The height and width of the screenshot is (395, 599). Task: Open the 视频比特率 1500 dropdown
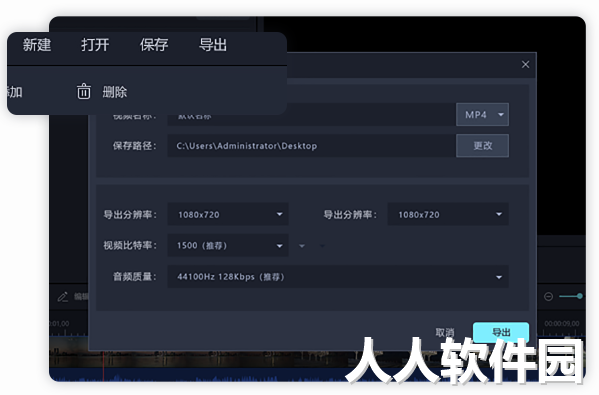(228, 245)
